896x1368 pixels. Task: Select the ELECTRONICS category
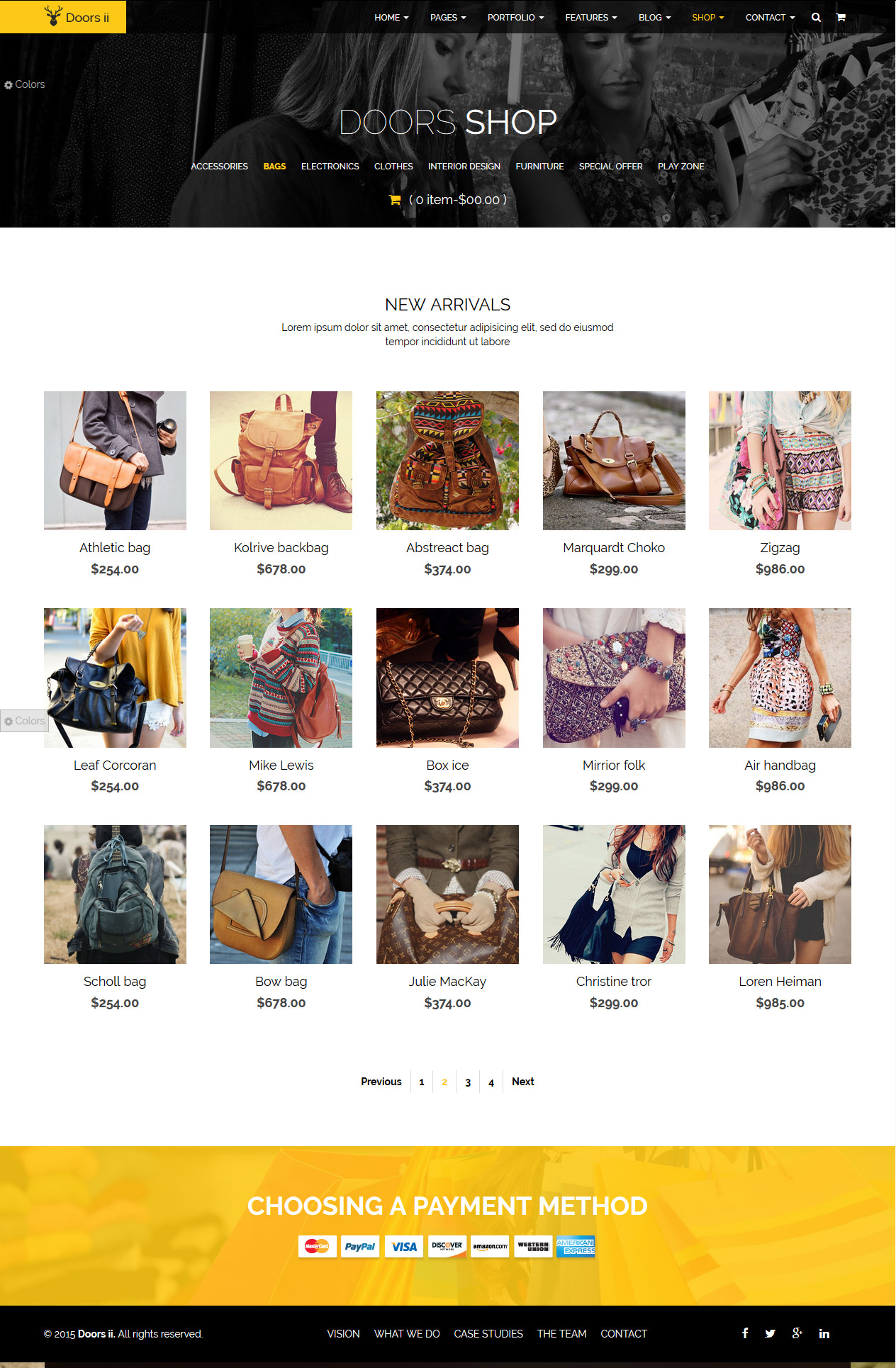[330, 167]
